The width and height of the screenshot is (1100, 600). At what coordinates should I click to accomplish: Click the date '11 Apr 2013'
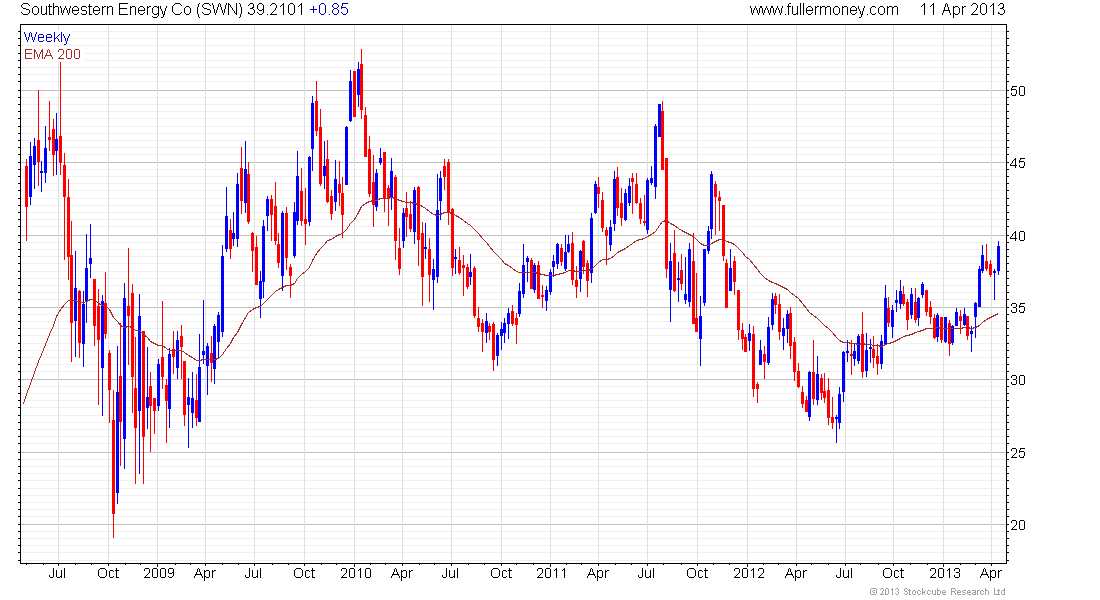coord(962,10)
